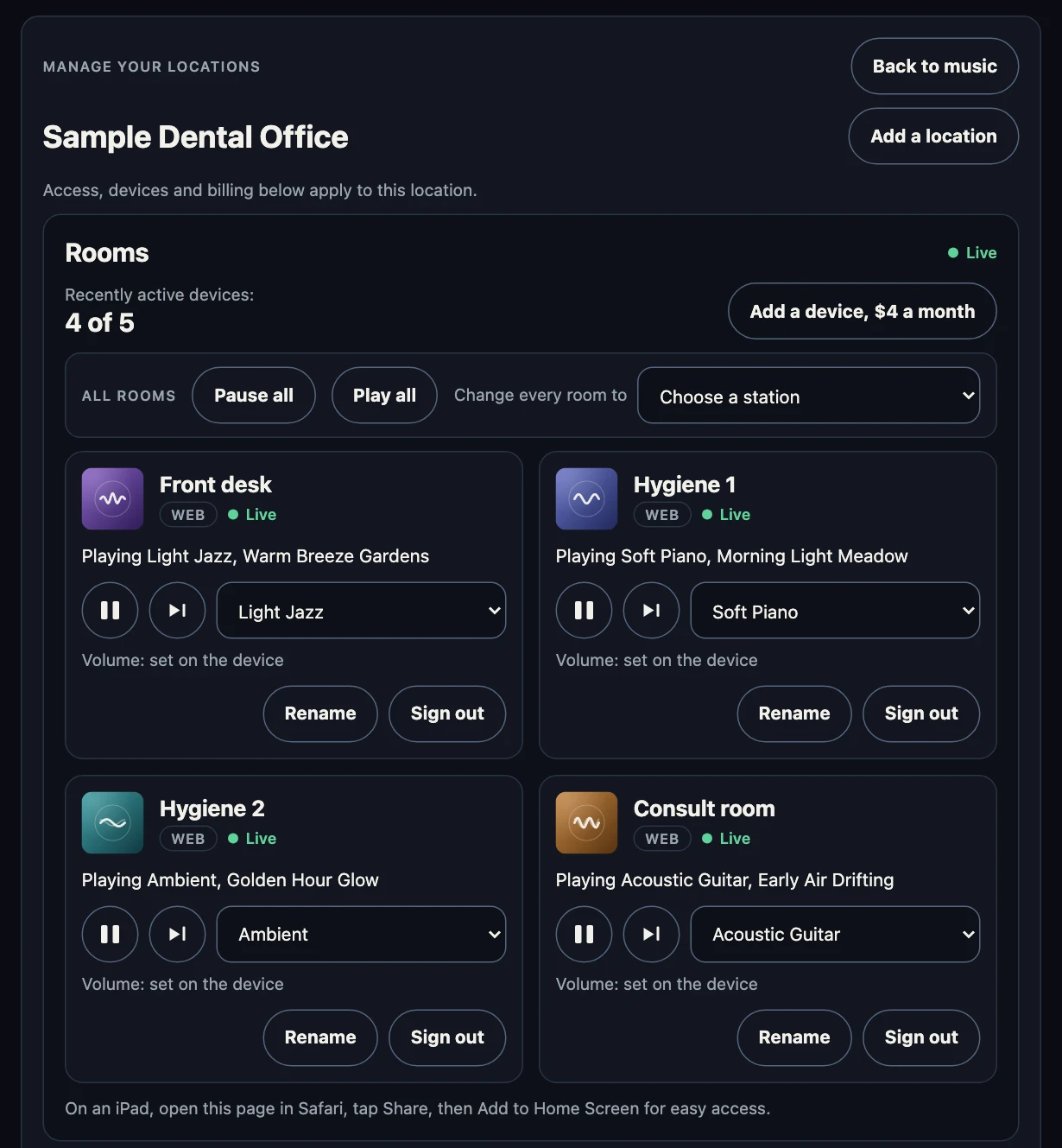The height and width of the screenshot is (1148, 1062).
Task: Click the ALL ROOMS label
Action: pos(129,396)
